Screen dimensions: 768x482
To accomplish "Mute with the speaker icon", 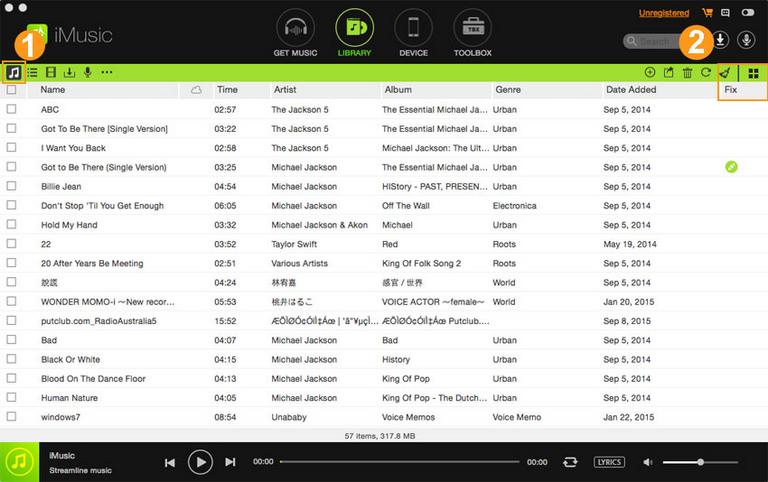I will coord(648,462).
